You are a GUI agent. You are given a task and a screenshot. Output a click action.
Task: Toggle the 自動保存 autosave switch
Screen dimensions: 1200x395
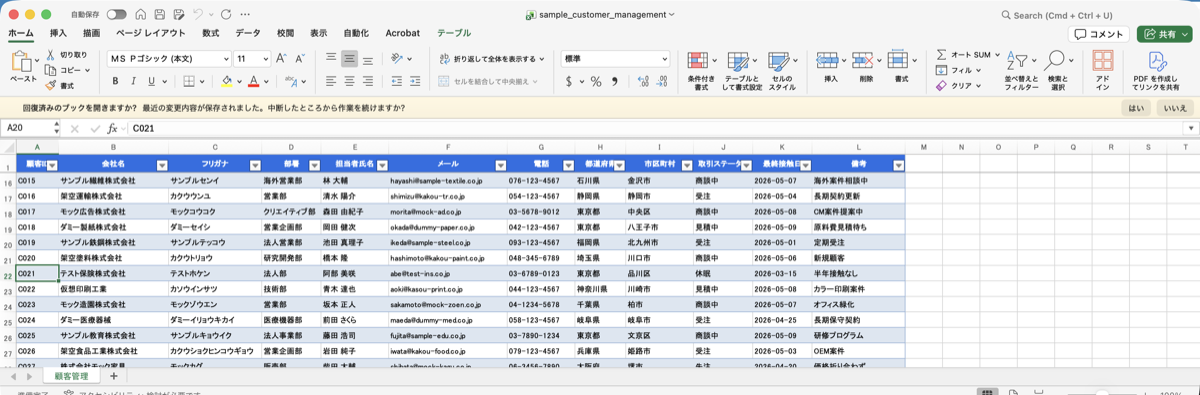[x=116, y=15]
